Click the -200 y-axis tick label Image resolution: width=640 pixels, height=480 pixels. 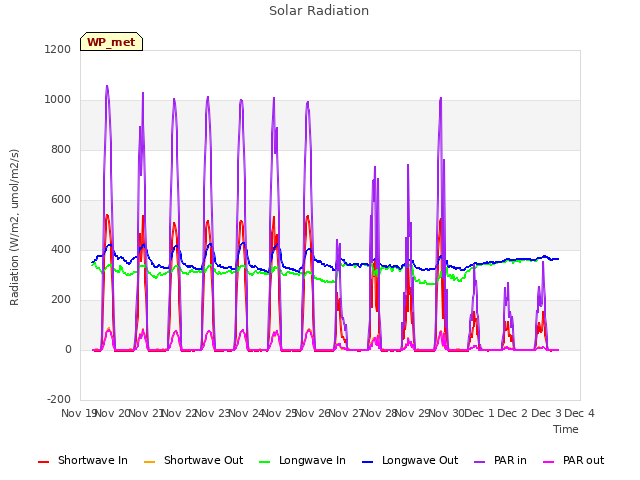[59, 399]
